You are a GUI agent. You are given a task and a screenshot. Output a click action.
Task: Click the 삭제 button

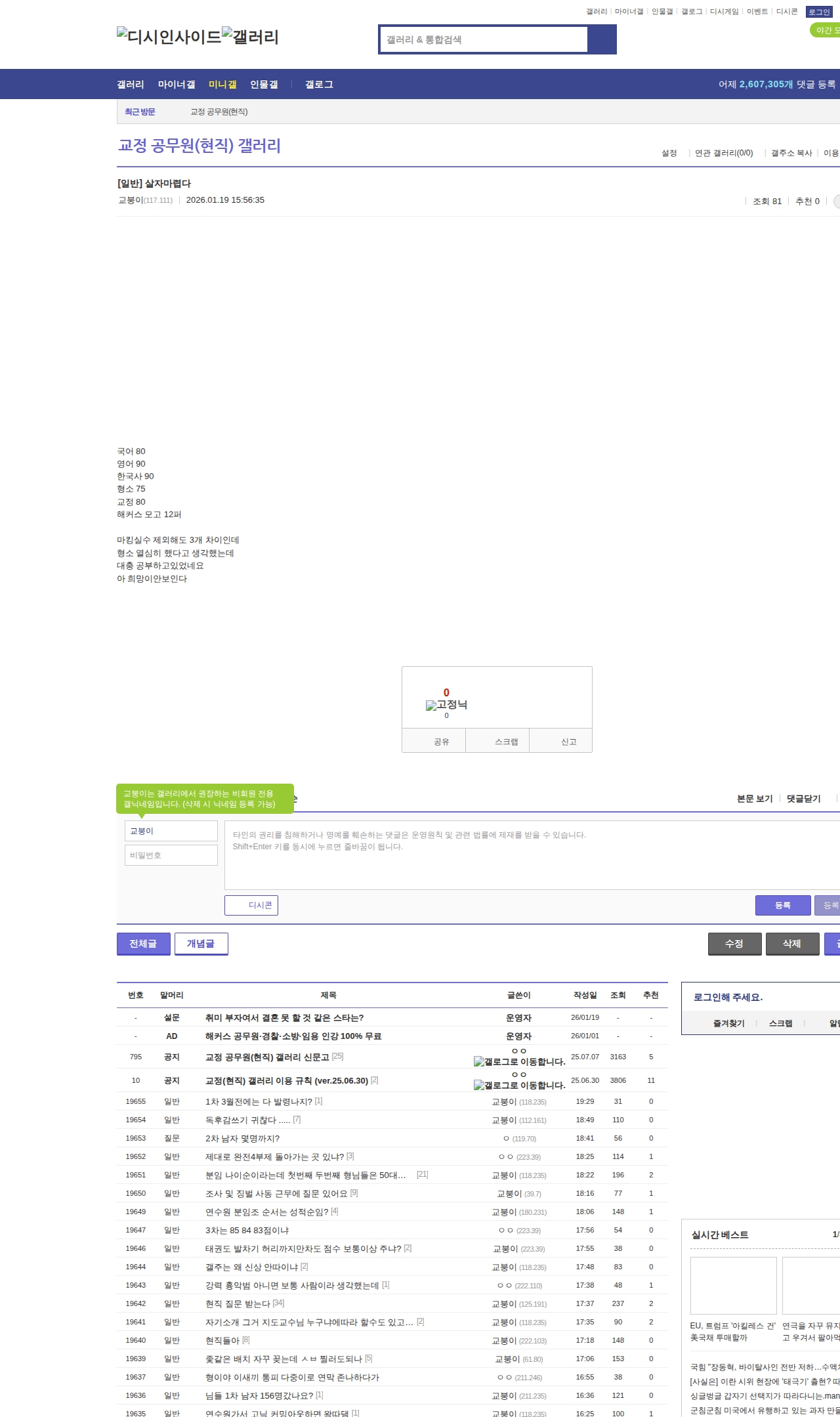pyautogui.click(x=793, y=944)
